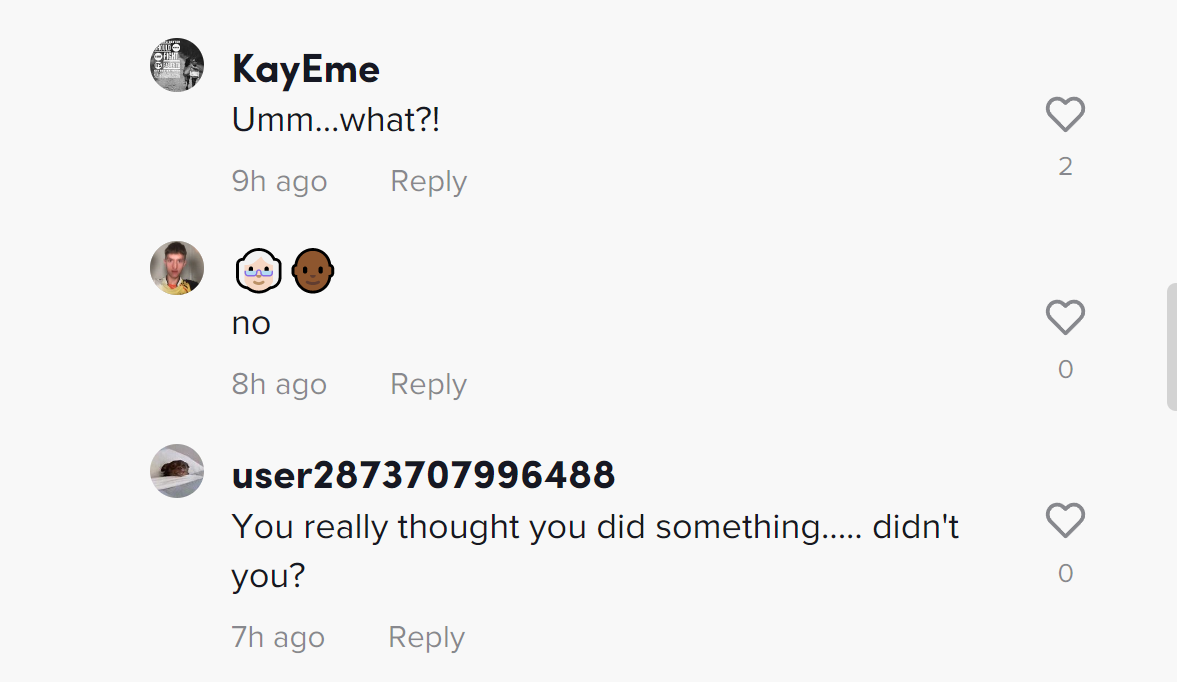Click the "9h ago" timestamp
The height and width of the screenshot is (682, 1177).
pyautogui.click(x=279, y=181)
